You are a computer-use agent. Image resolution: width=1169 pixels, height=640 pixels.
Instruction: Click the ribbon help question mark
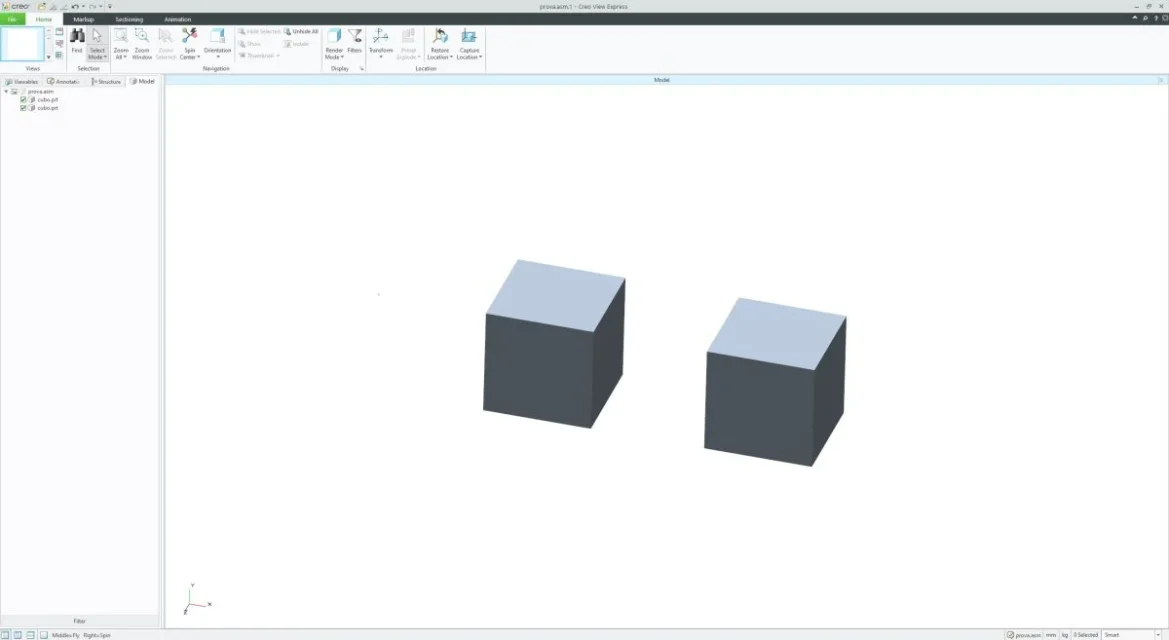(1156, 19)
